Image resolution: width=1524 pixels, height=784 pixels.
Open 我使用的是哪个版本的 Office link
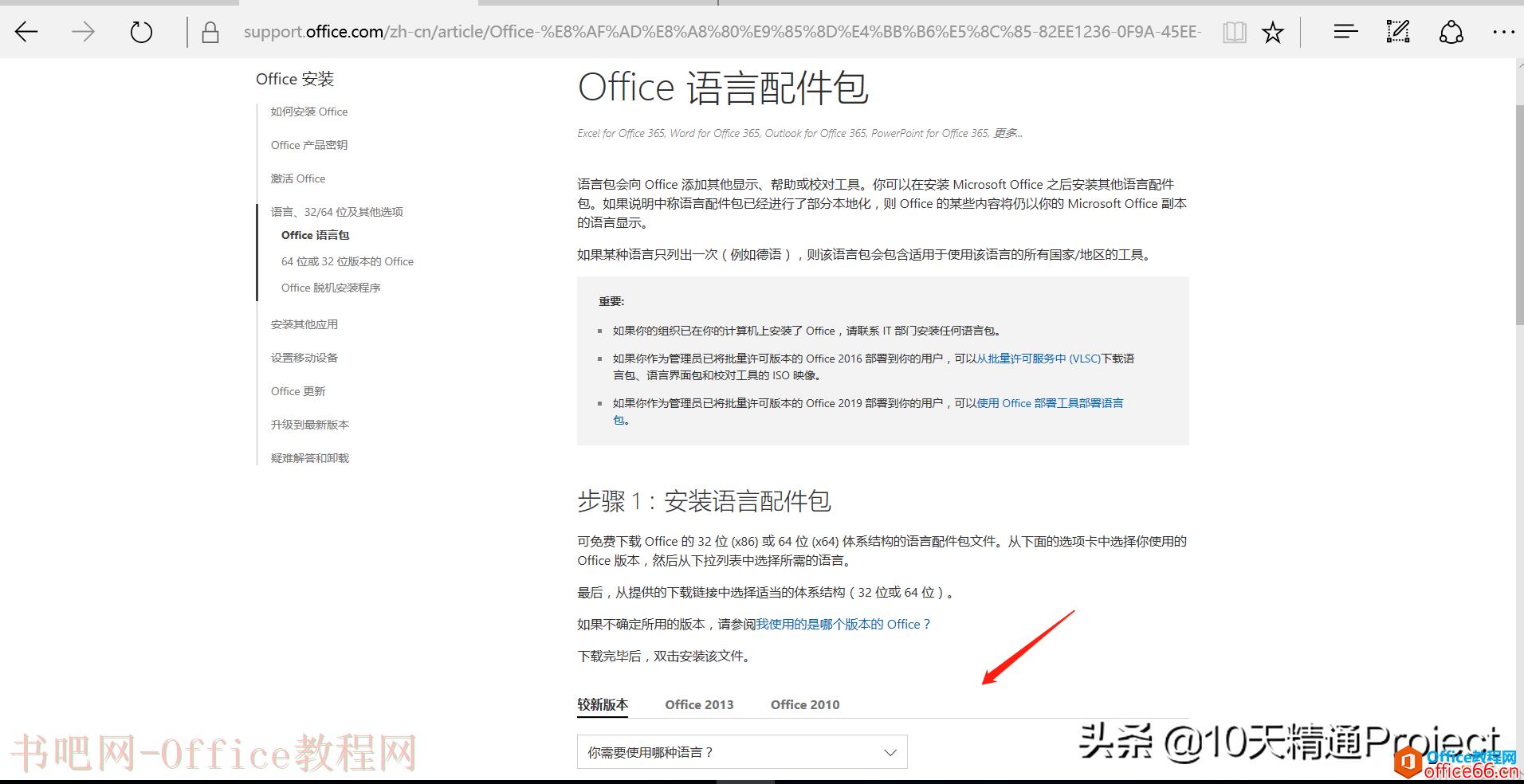(843, 624)
